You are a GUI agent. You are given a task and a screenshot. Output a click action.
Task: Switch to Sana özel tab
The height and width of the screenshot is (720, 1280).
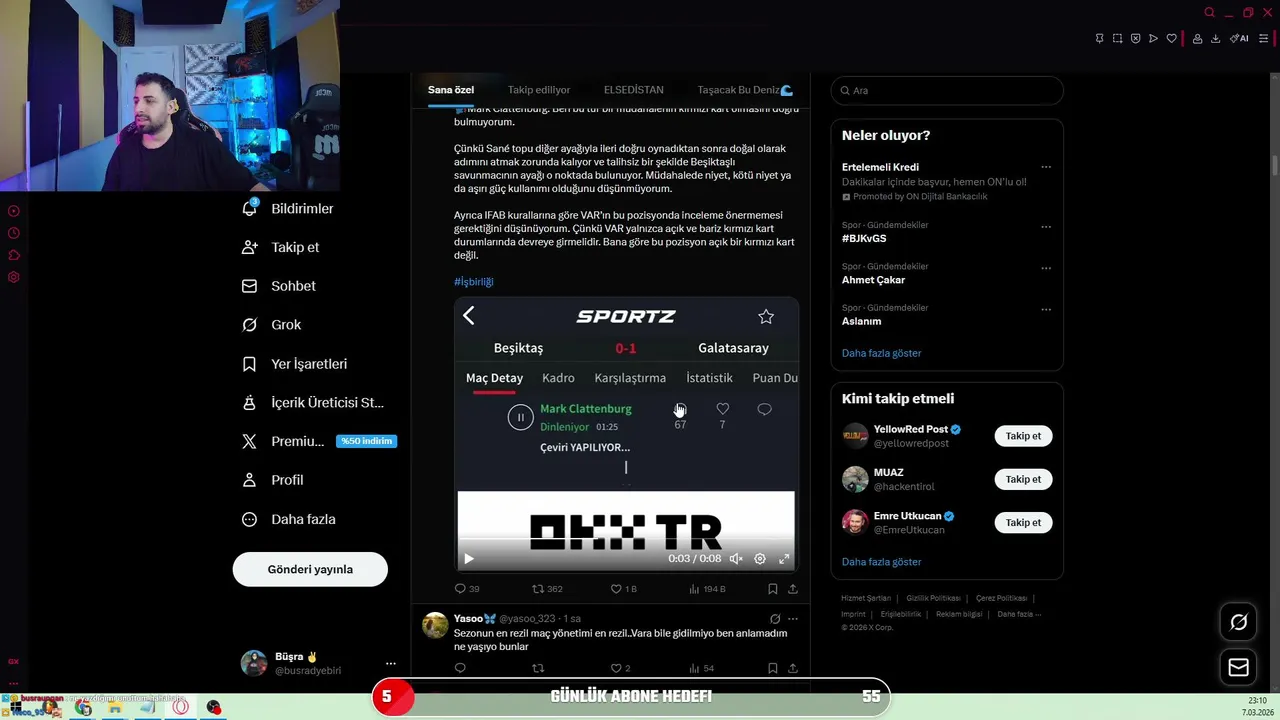(x=451, y=90)
